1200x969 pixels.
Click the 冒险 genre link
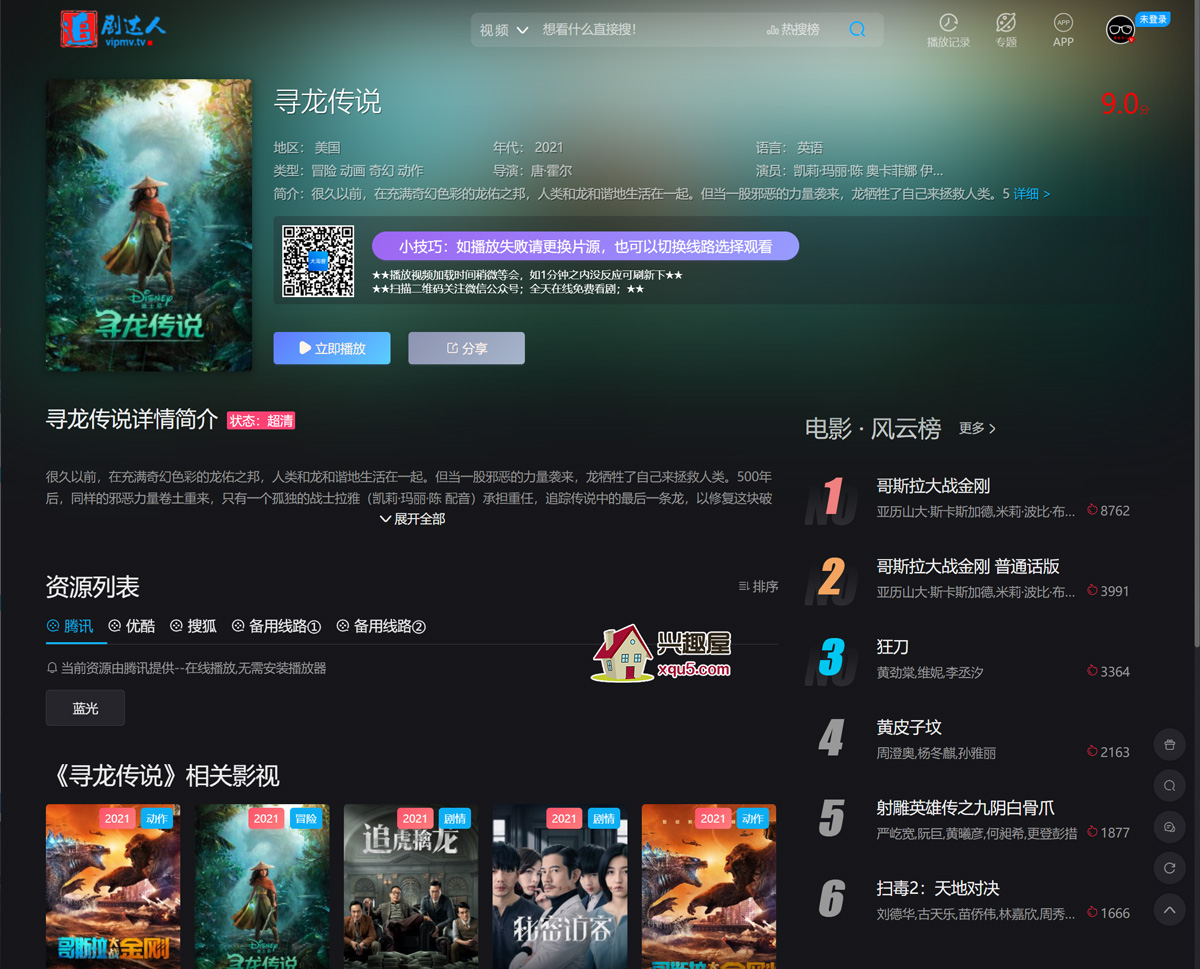click(324, 171)
